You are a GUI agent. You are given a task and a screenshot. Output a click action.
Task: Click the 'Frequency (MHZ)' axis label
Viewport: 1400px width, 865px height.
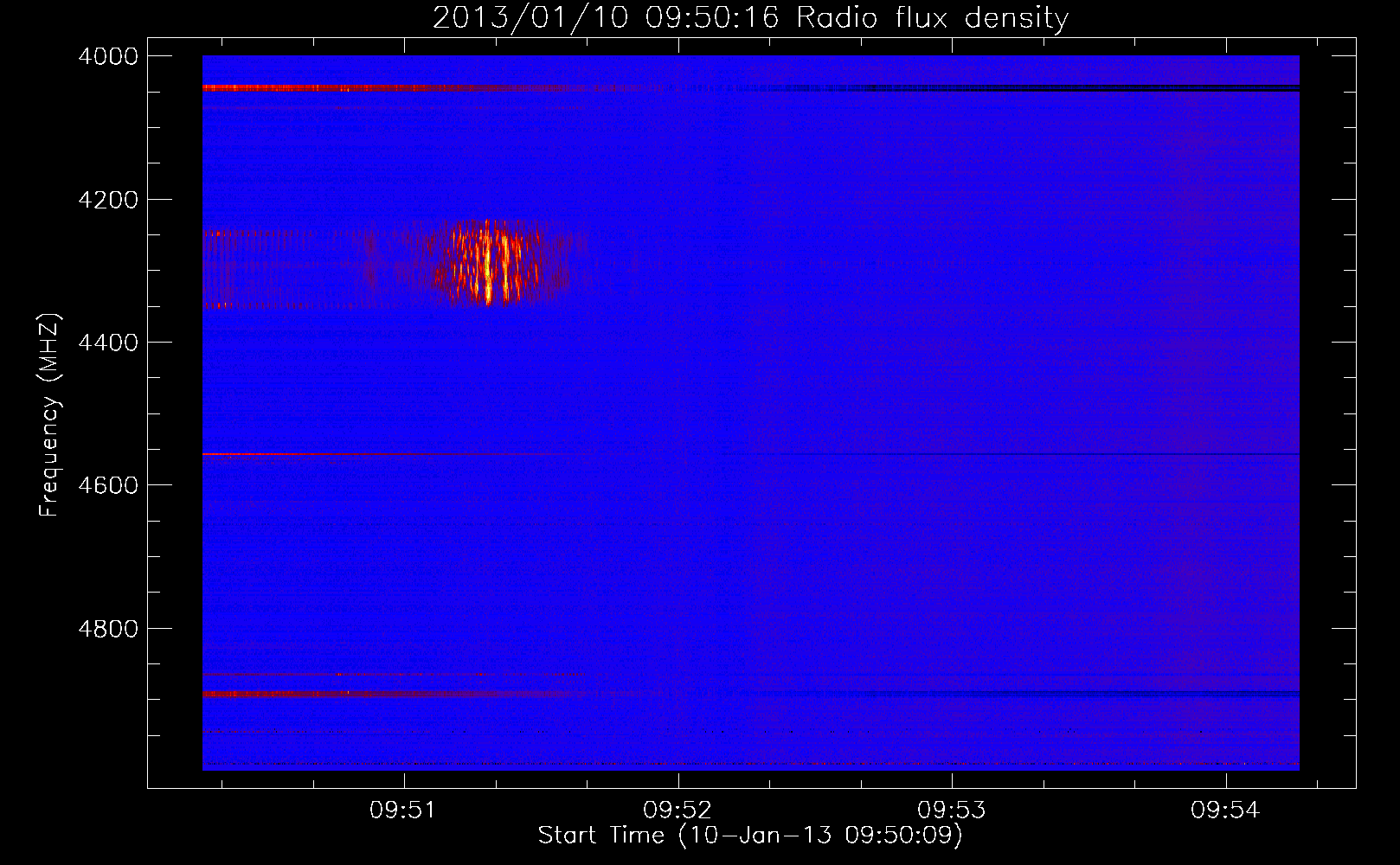click(49, 415)
